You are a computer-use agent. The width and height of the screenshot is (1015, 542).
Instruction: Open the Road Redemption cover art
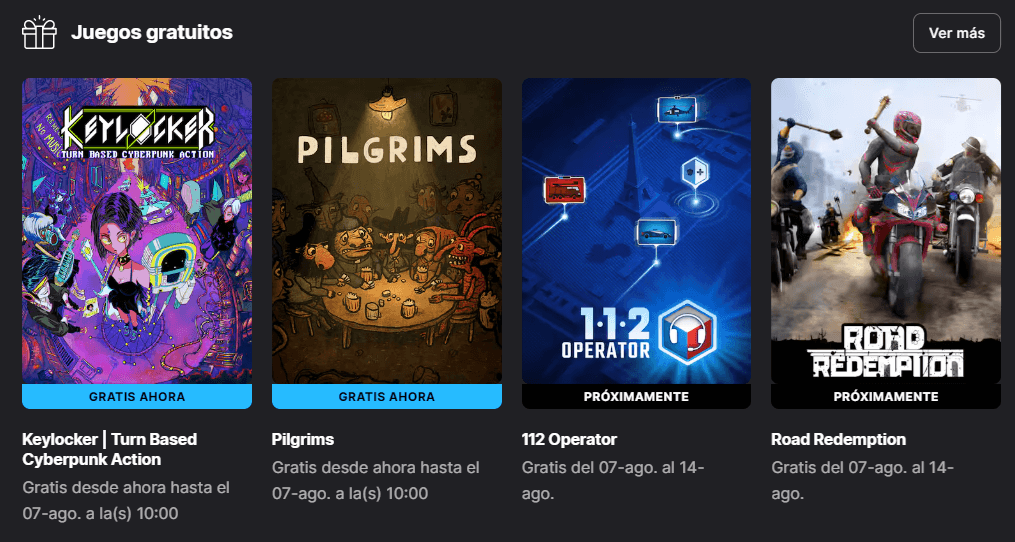click(x=886, y=231)
